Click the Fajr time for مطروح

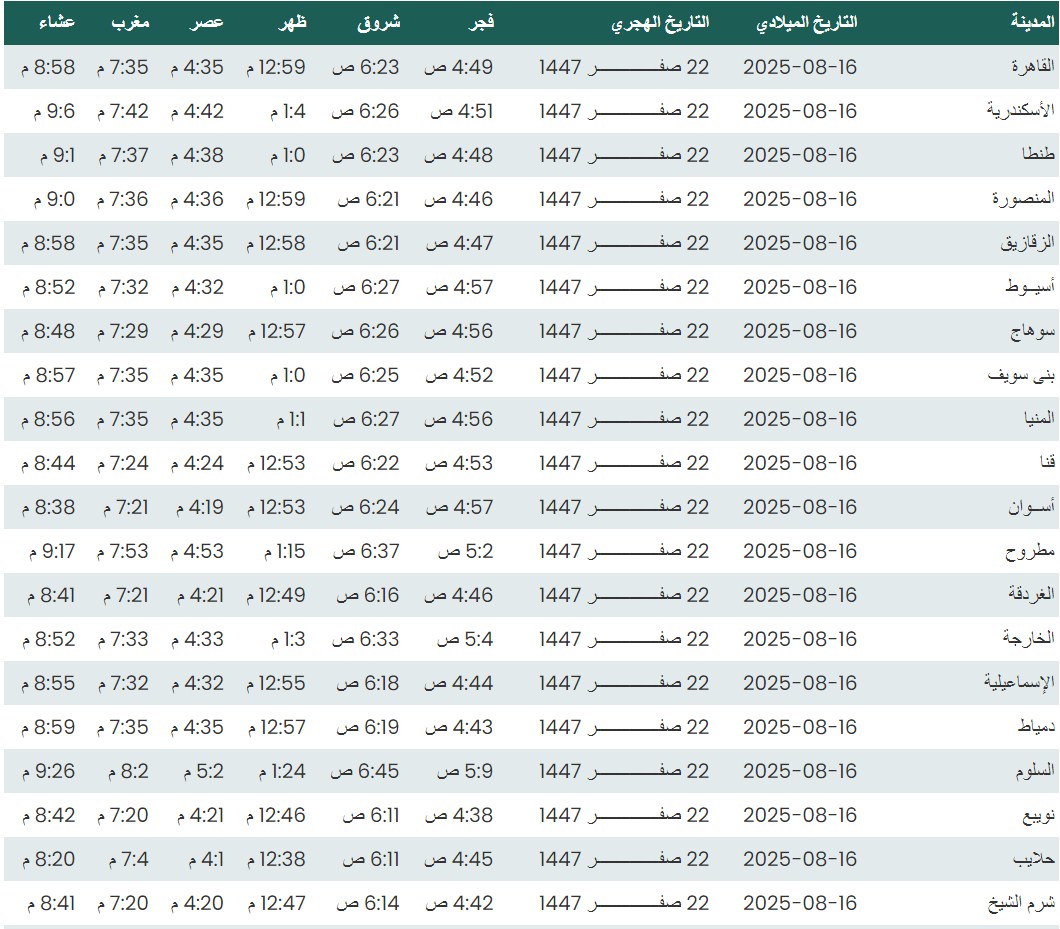coord(459,551)
